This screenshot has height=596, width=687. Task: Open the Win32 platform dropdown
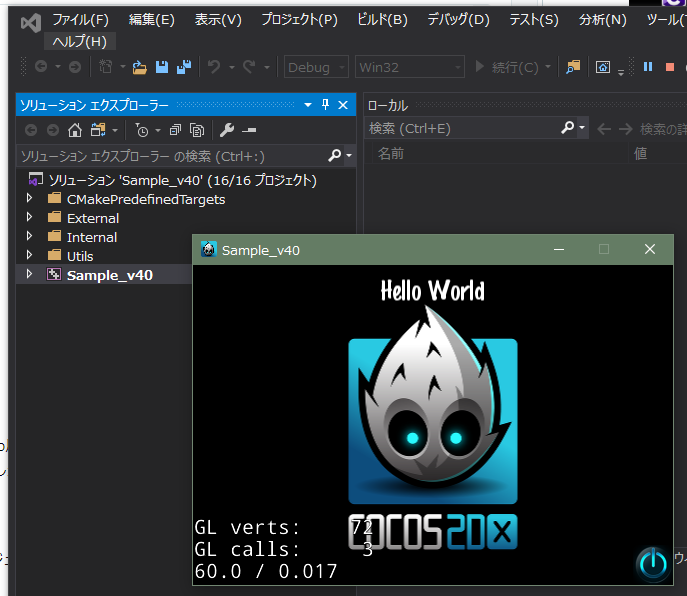coord(409,67)
